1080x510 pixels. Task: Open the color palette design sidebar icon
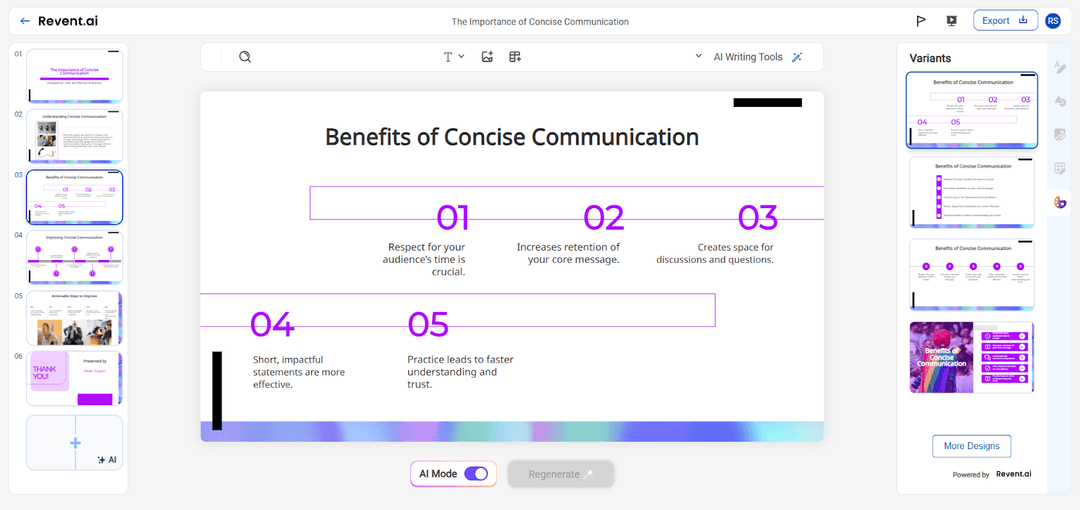pos(1060,203)
